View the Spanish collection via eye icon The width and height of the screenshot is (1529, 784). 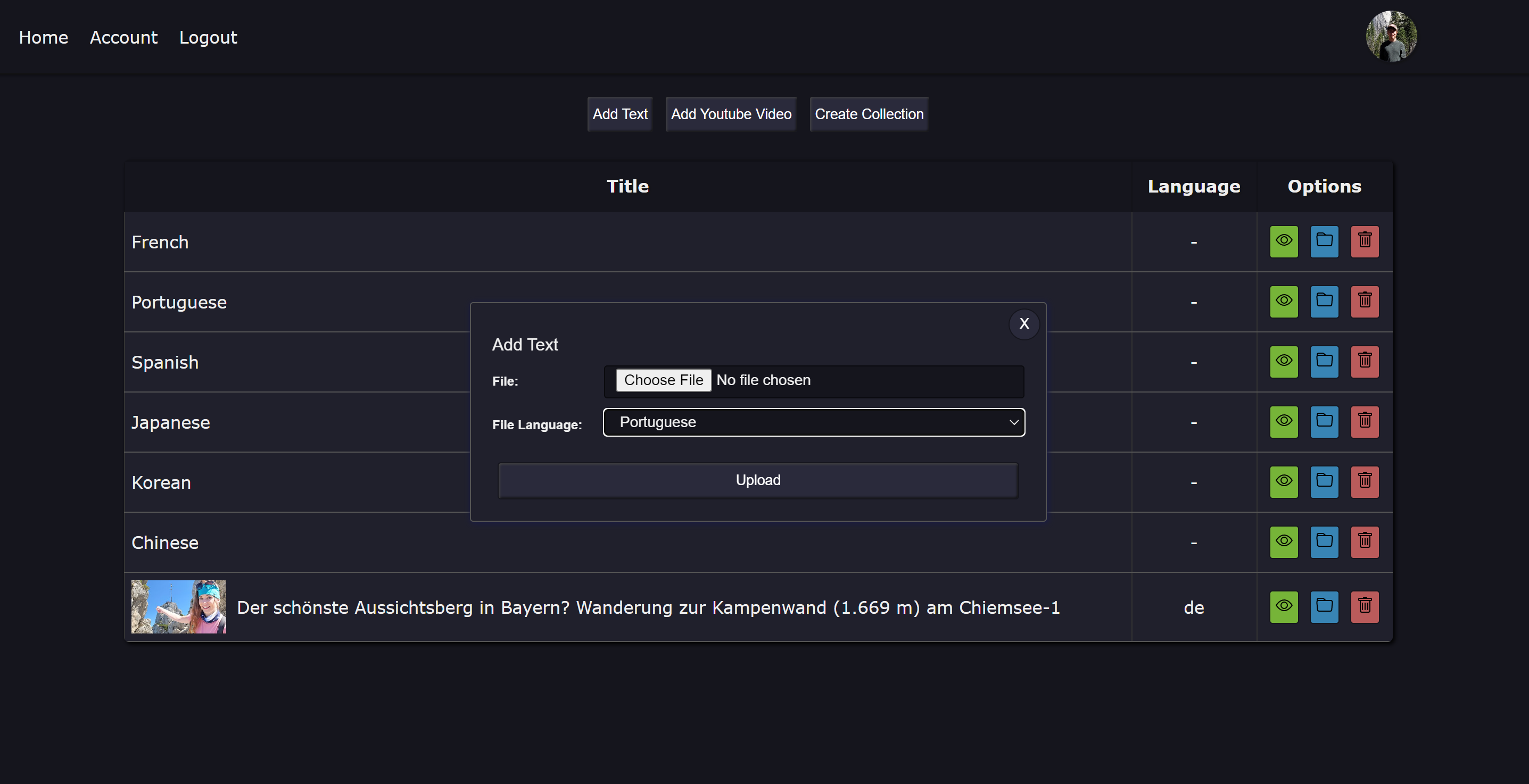point(1284,362)
